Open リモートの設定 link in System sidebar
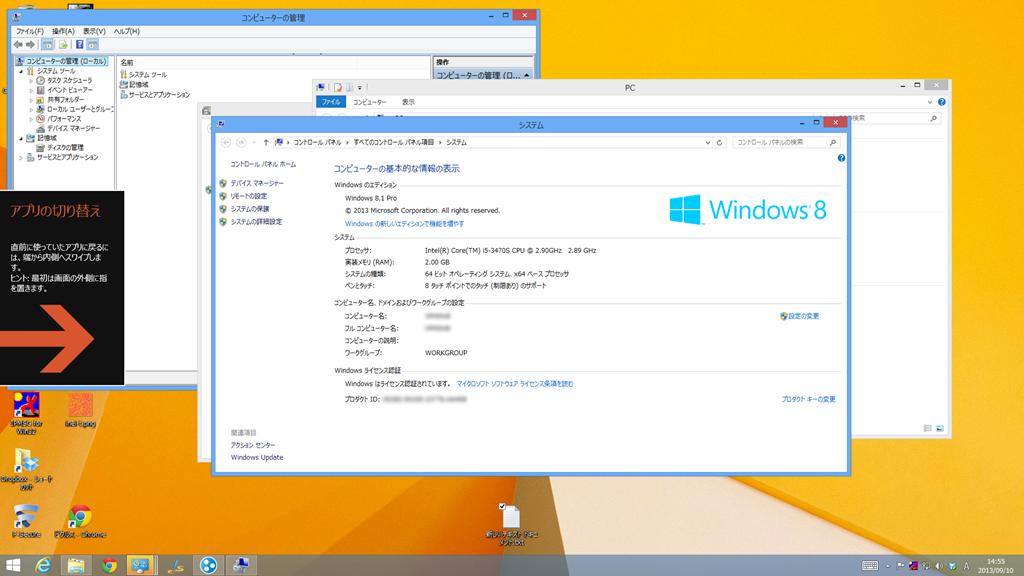The image size is (1024, 576). pyautogui.click(x=248, y=196)
